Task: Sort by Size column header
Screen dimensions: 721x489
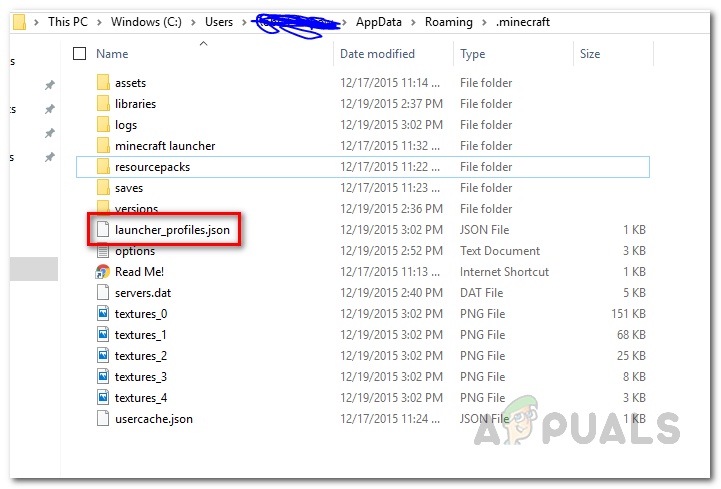Action: coord(590,54)
